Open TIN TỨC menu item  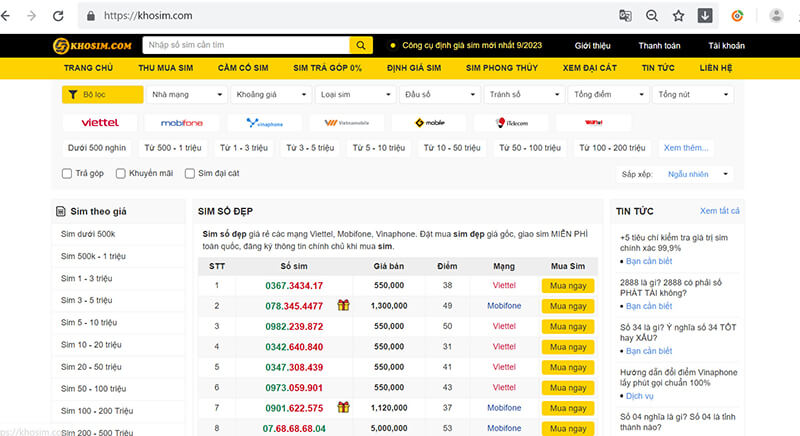[x=658, y=68]
